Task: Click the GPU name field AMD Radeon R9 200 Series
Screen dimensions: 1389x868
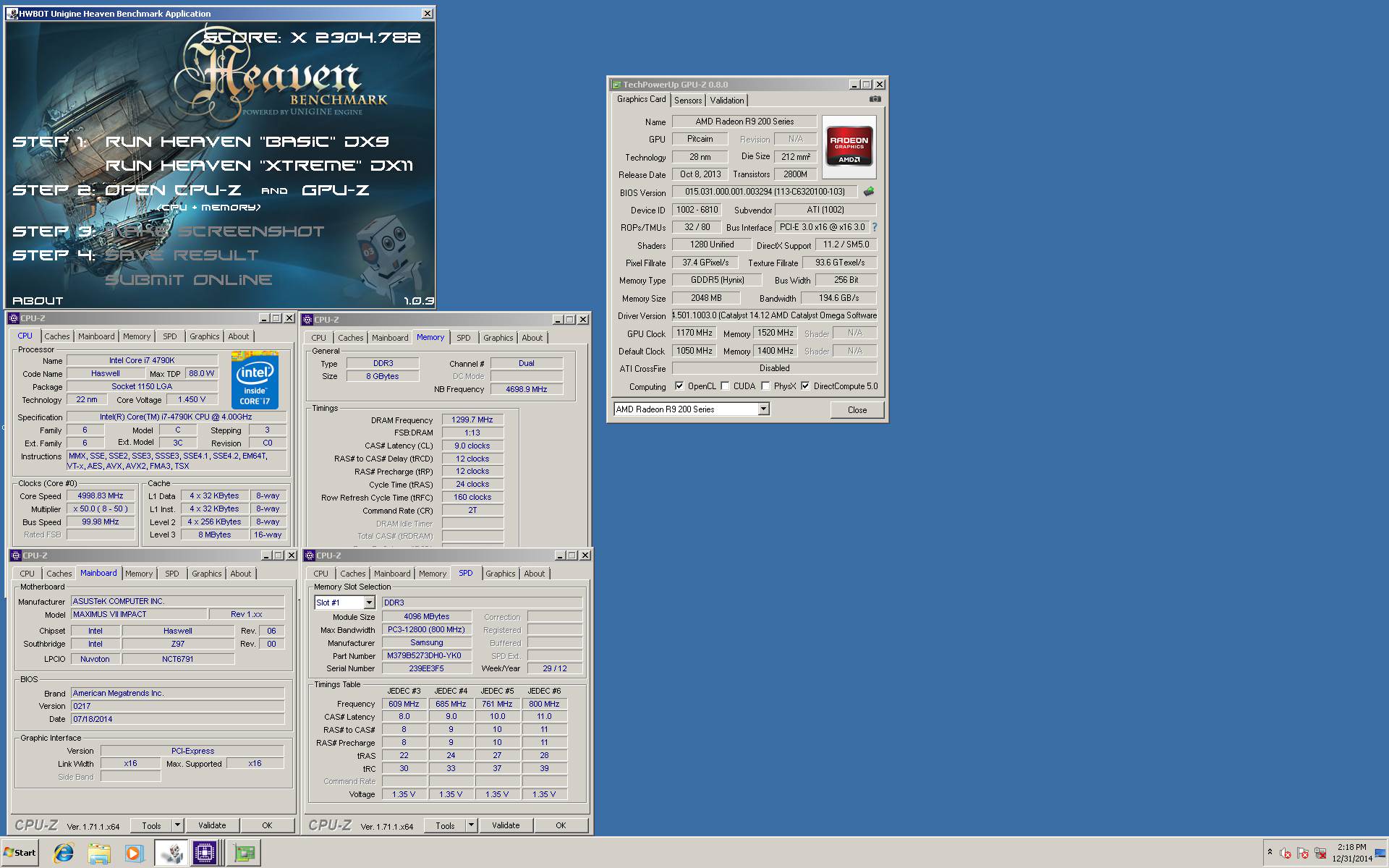Action: 744,122
